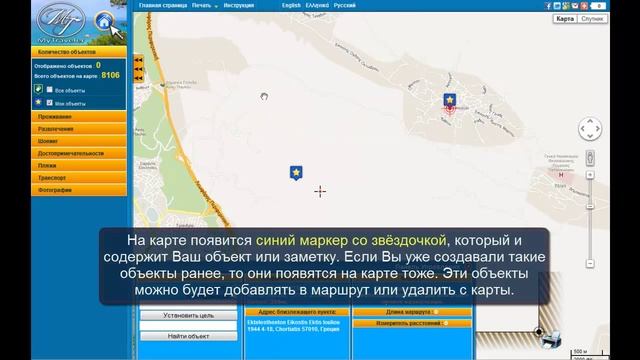Click the share counter bubble
640x360 pixels.
tap(598, 6)
